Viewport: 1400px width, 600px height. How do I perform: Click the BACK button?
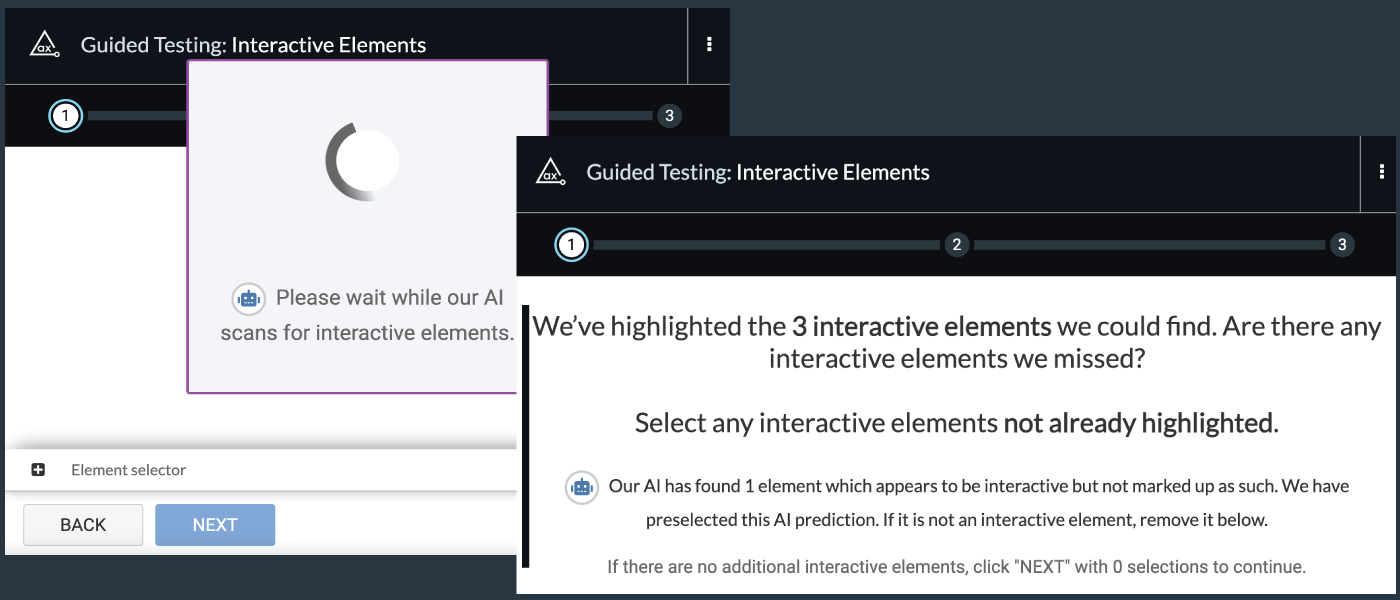83,524
